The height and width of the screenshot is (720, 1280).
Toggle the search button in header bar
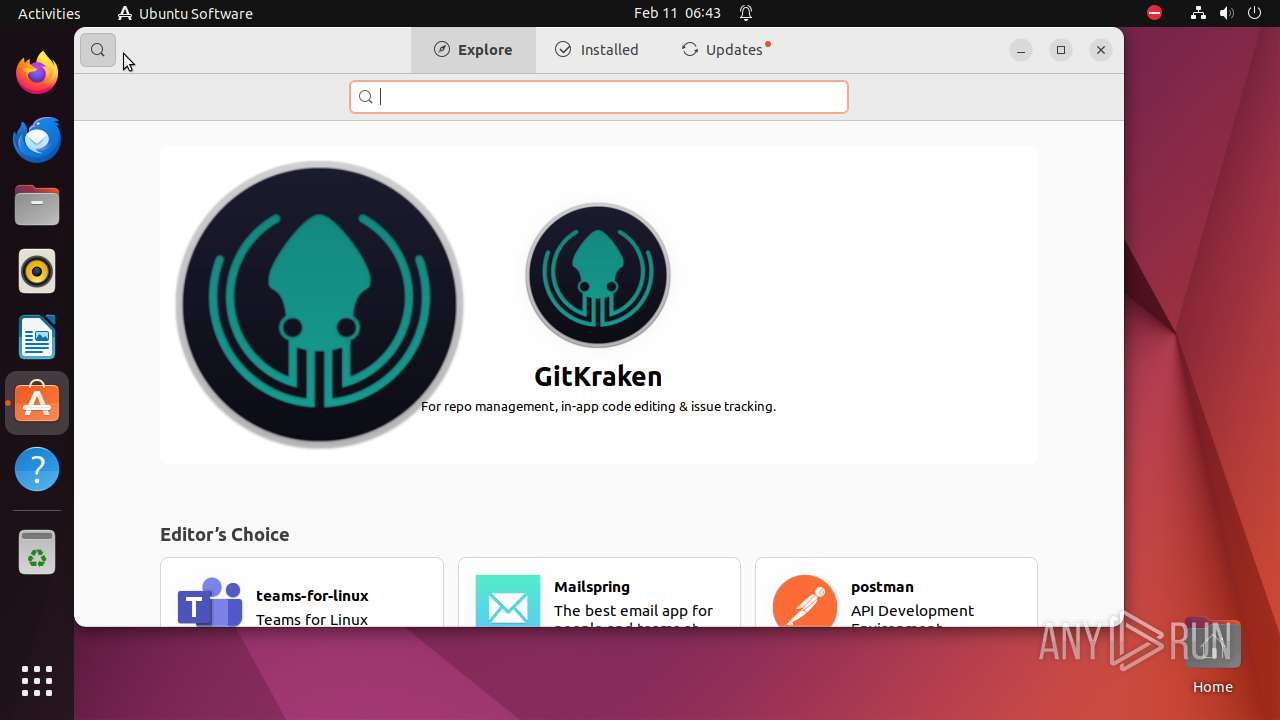click(98, 50)
